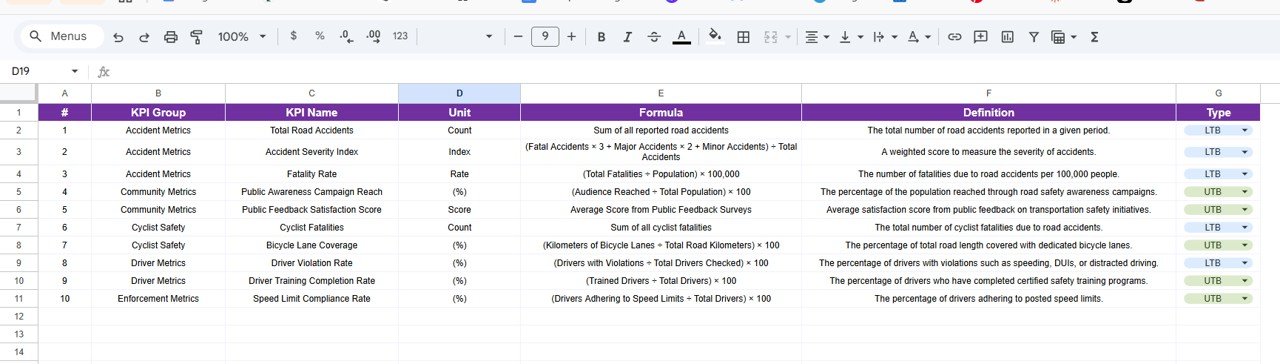The image size is (1280, 364).
Task: Insert a link with the chain icon
Action: (954, 37)
